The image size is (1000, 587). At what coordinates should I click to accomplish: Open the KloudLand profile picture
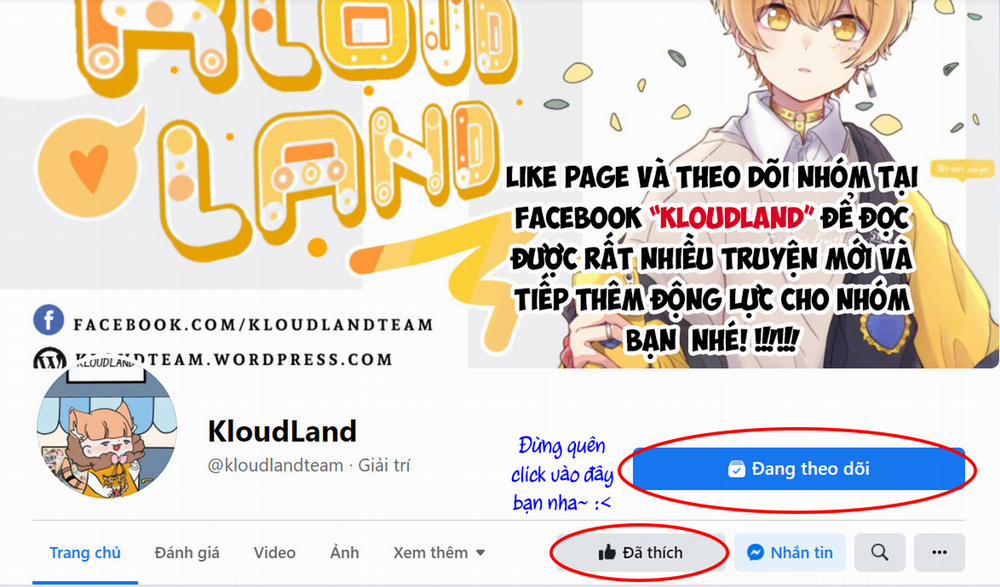point(107,429)
